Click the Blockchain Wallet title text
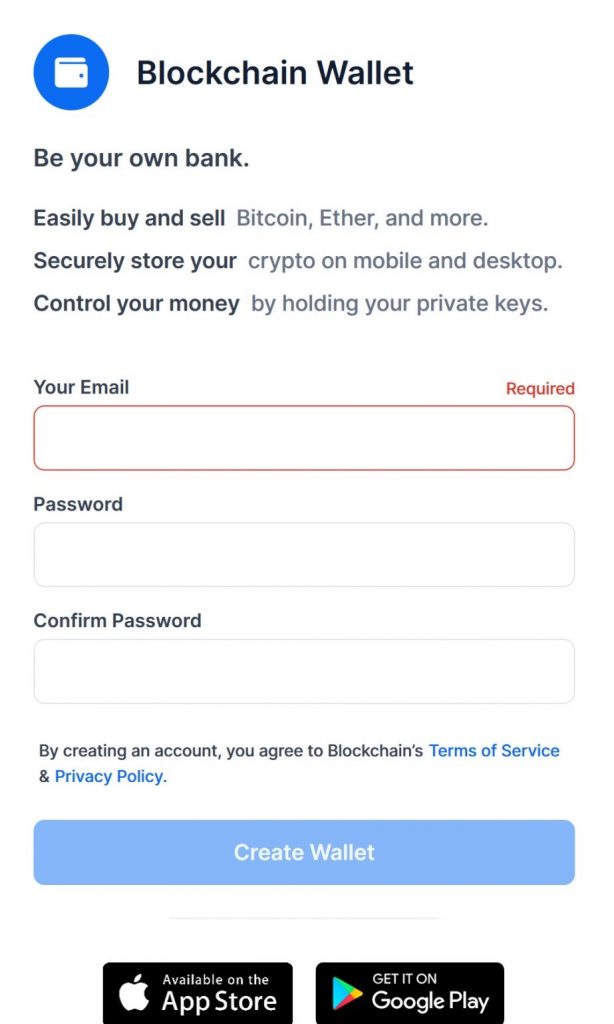This screenshot has height=1024, width=614. [x=275, y=72]
